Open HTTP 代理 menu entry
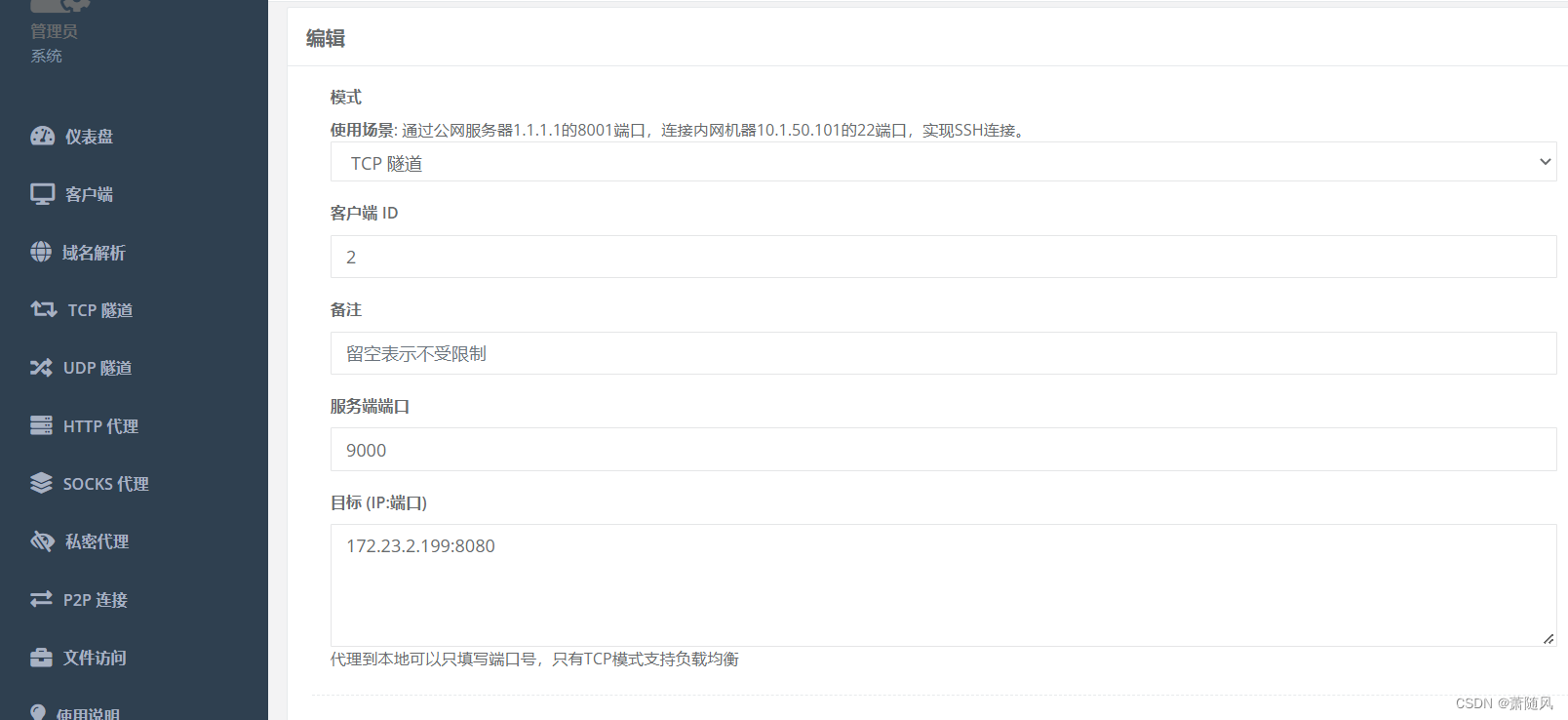The image size is (1568, 720). [x=100, y=426]
